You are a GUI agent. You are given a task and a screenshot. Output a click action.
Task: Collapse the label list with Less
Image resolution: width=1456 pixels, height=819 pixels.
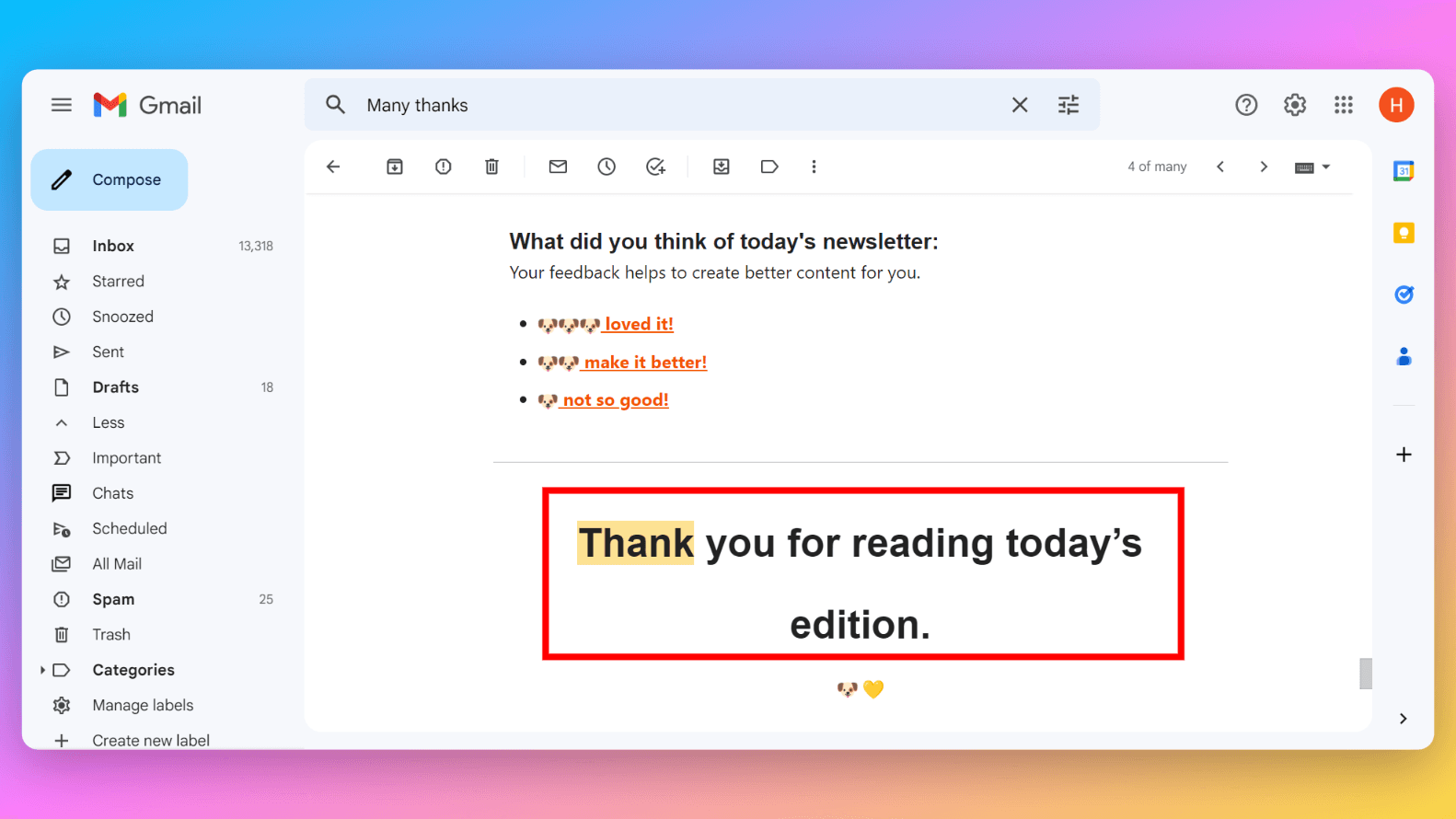click(x=108, y=422)
